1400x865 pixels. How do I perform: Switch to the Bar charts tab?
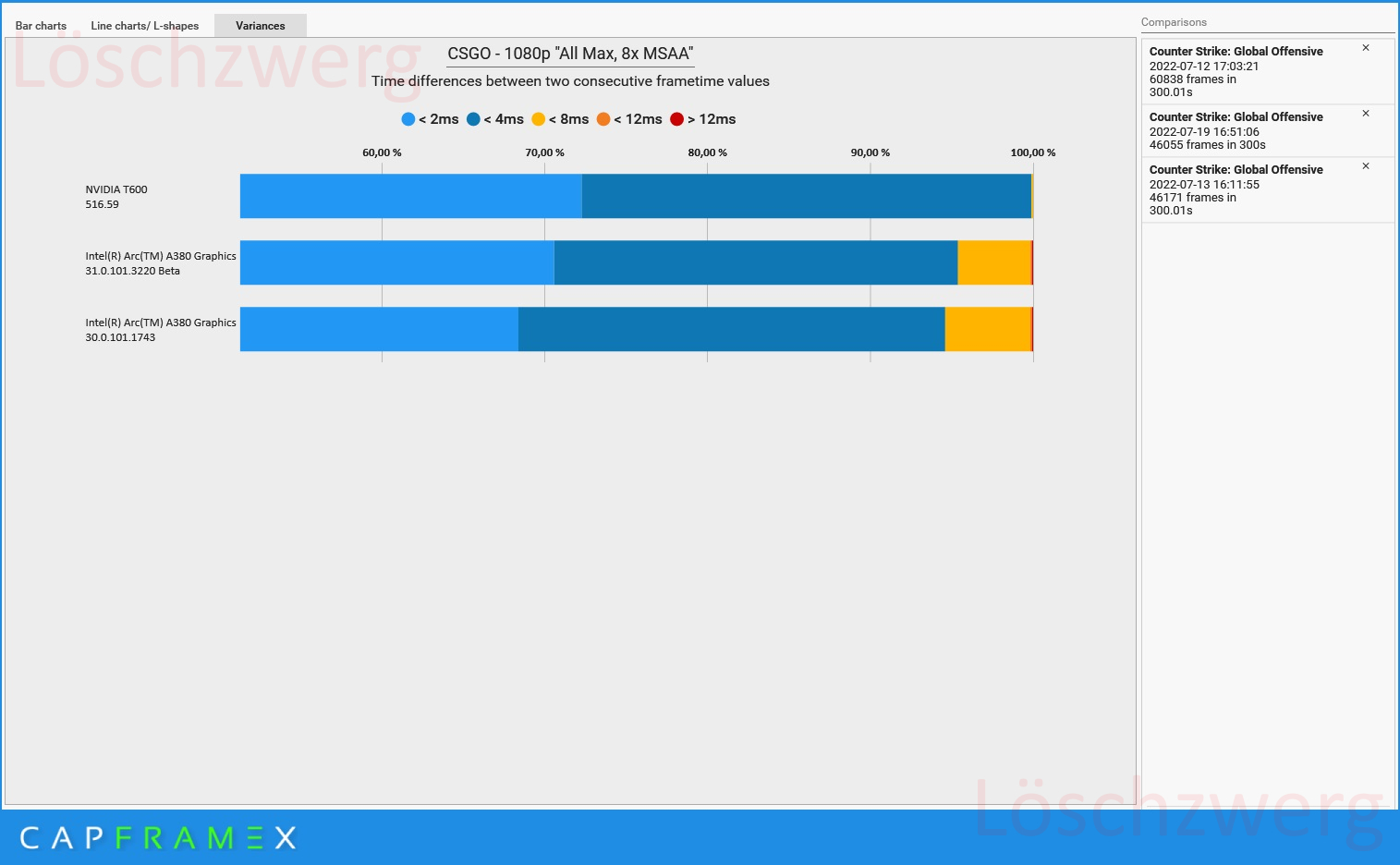(41, 26)
